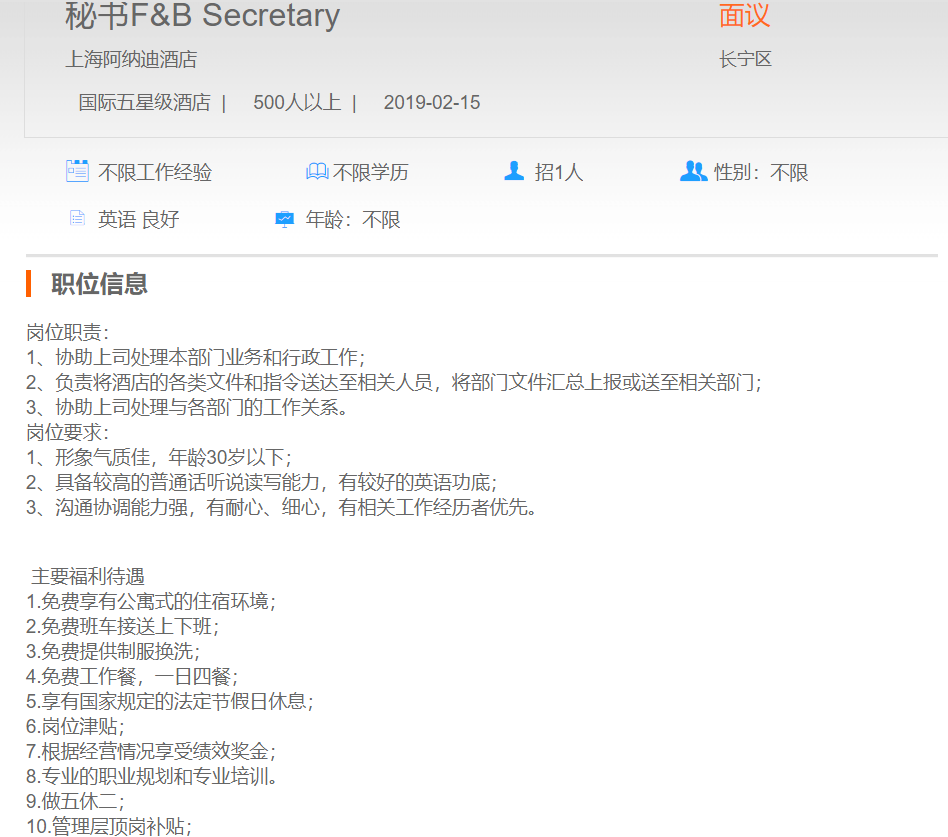The height and width of the screenshot is (837, 948).
Task: Click the 不限学历 education label
Action: (371, 172)
